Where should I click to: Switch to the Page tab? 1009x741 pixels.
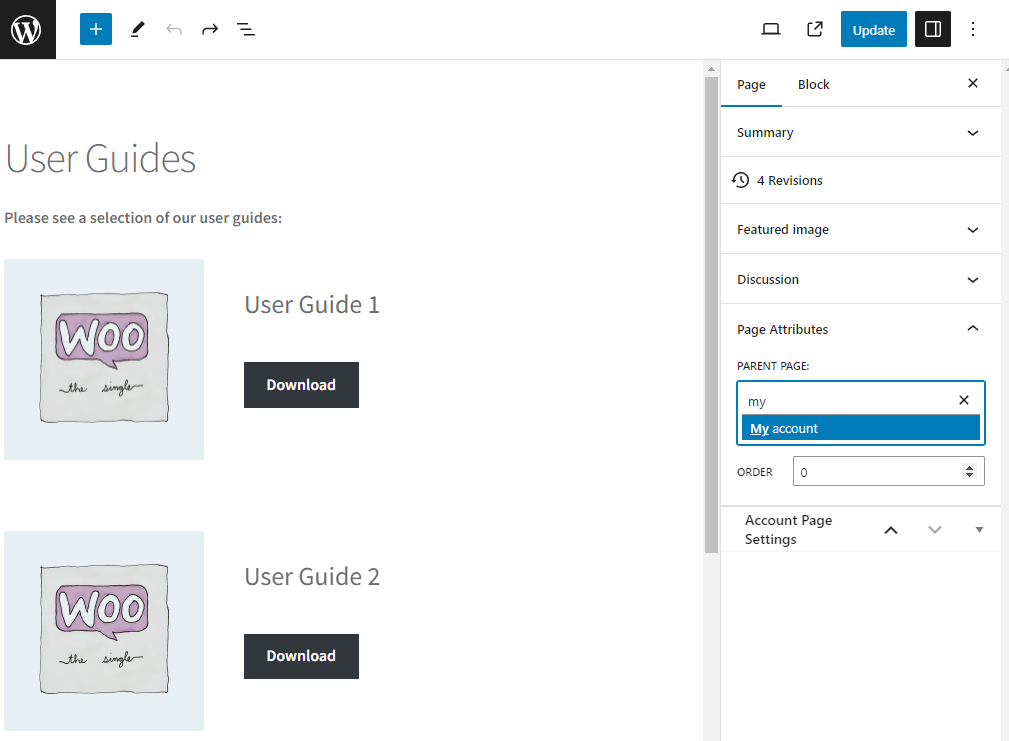(751, 85)
